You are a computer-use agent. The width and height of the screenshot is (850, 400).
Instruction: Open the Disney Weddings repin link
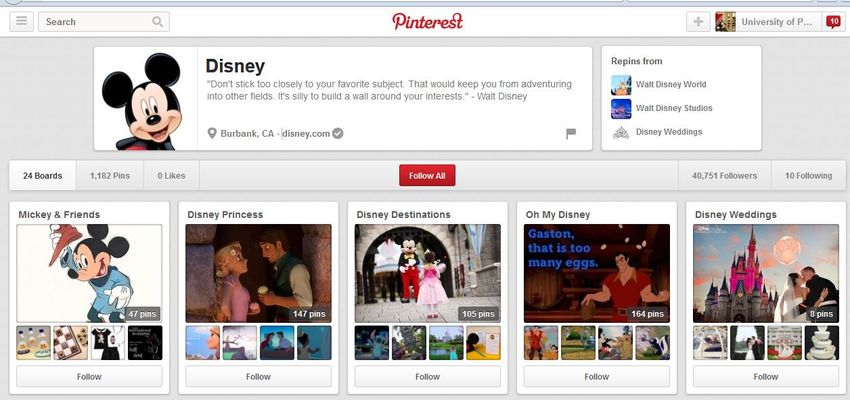coord(669,132)
